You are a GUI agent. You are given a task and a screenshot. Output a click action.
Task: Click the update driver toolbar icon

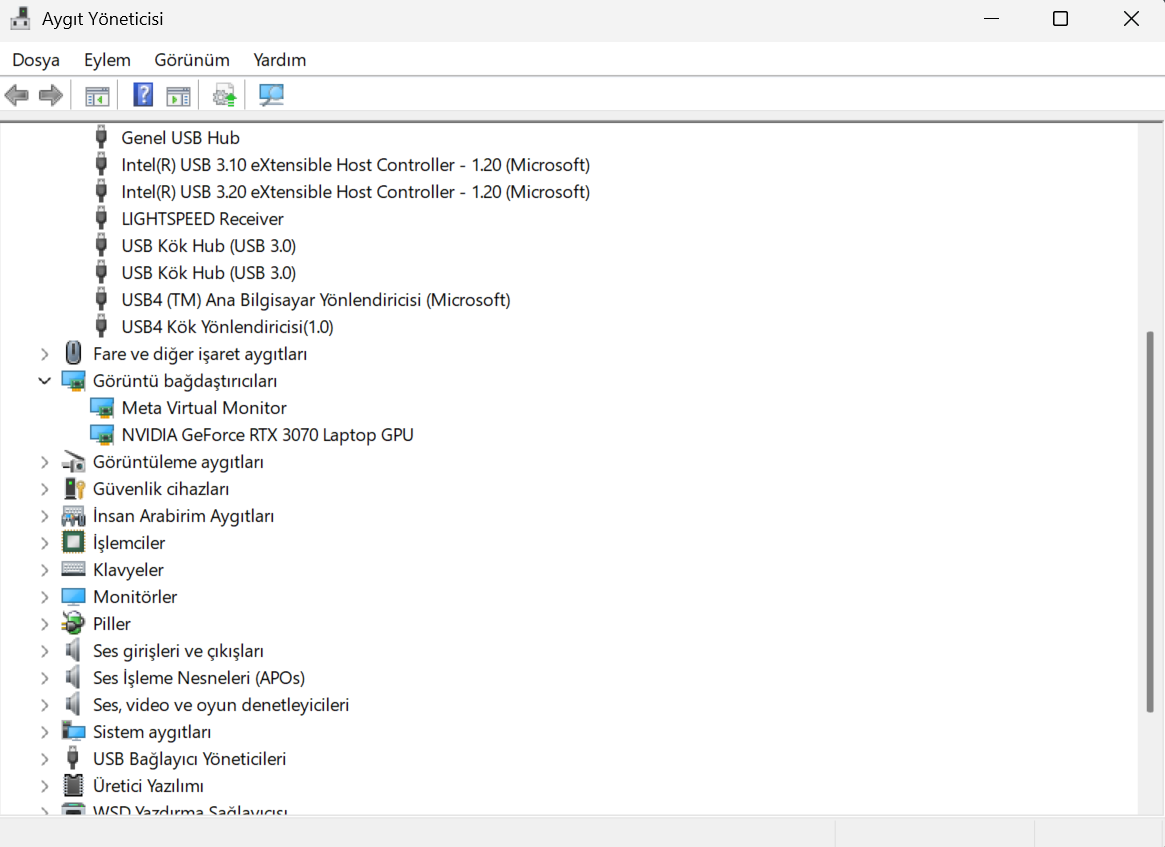click(x=224, y=96)
